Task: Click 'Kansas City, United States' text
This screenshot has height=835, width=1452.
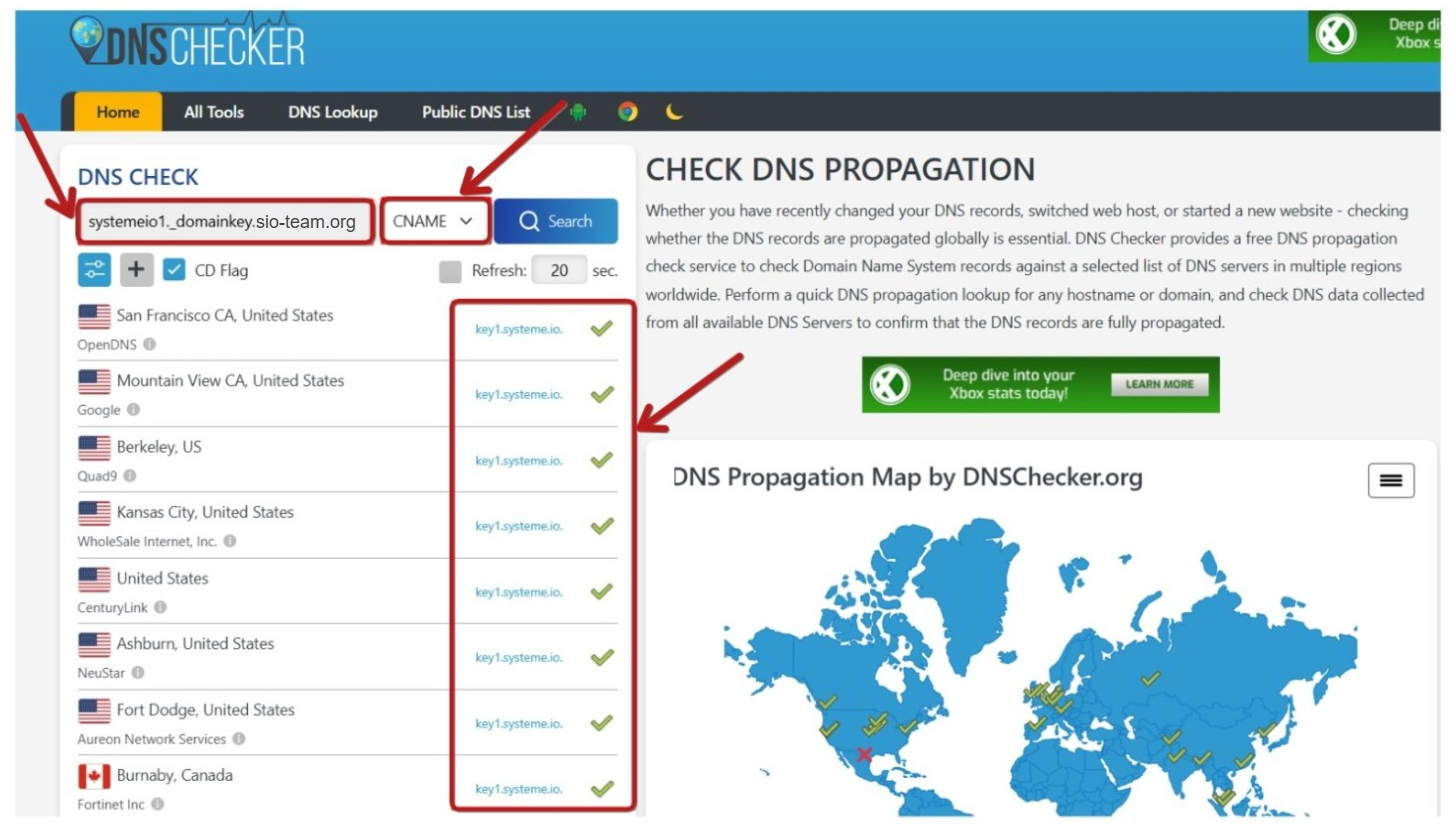Action: (205, 512)
